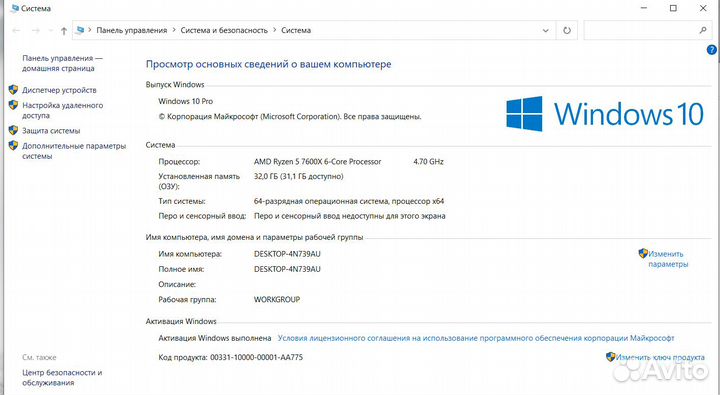720x395 pixels.
Task: Open Панель управления breadcrumb item
Action: 132,30
